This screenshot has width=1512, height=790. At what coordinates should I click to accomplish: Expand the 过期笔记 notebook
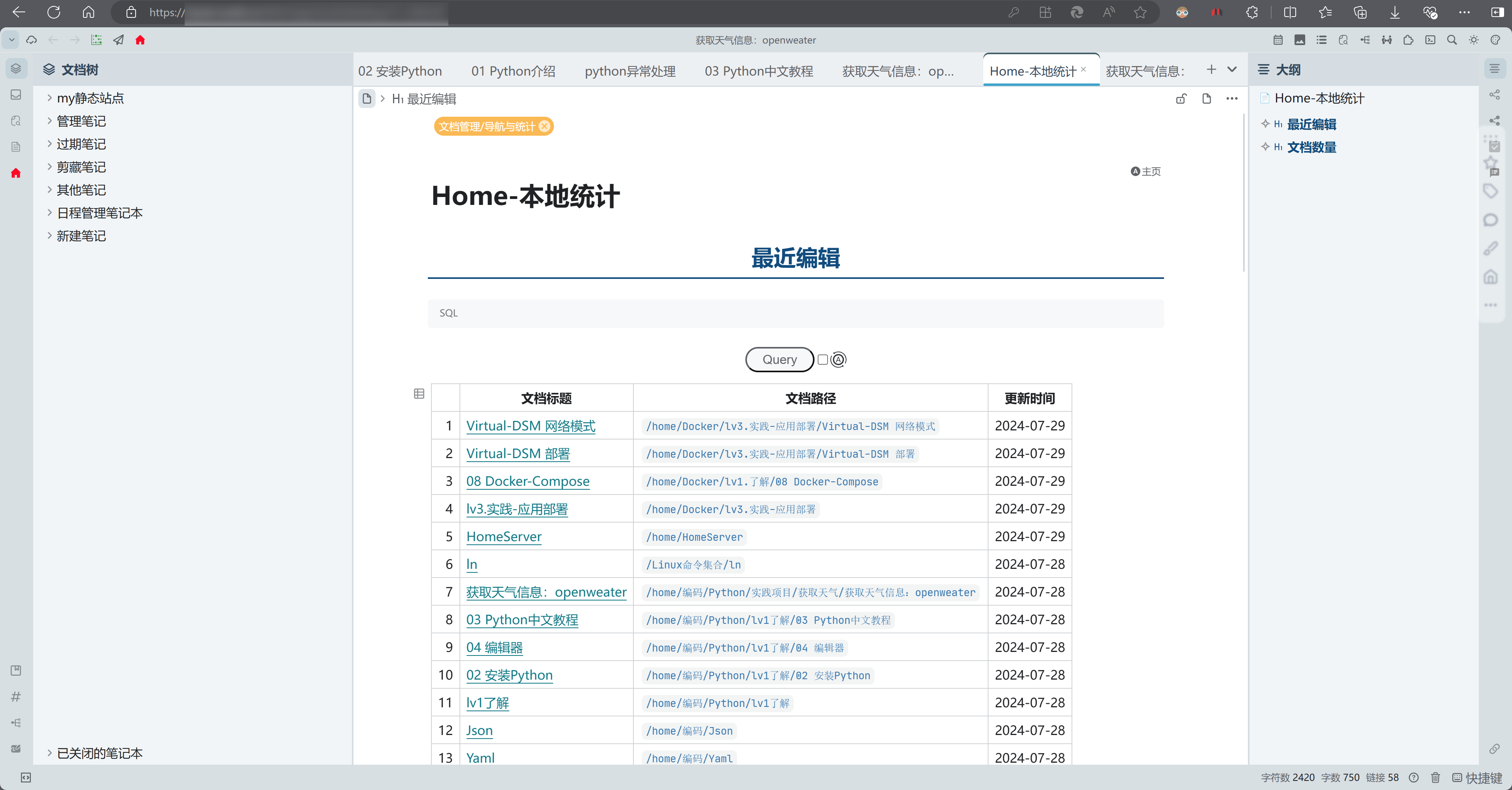(49, 144)
